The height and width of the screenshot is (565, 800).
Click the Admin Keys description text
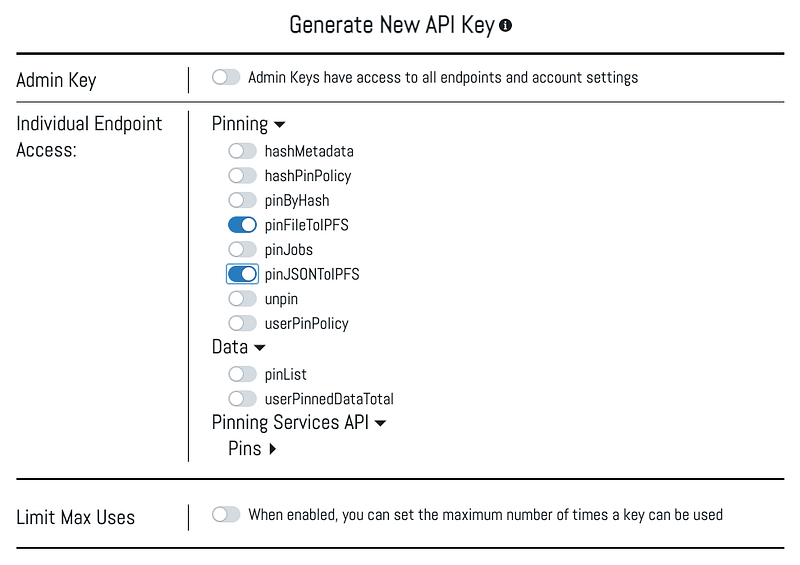point(442,77)
